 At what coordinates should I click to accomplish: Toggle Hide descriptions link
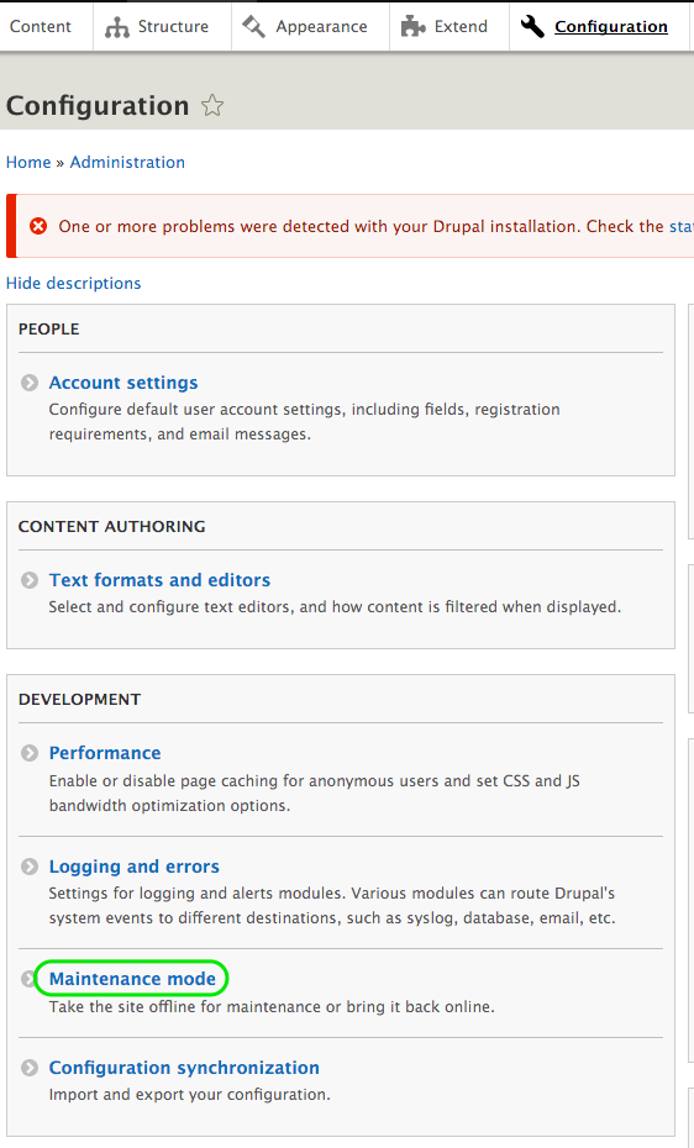click(73, 283)
